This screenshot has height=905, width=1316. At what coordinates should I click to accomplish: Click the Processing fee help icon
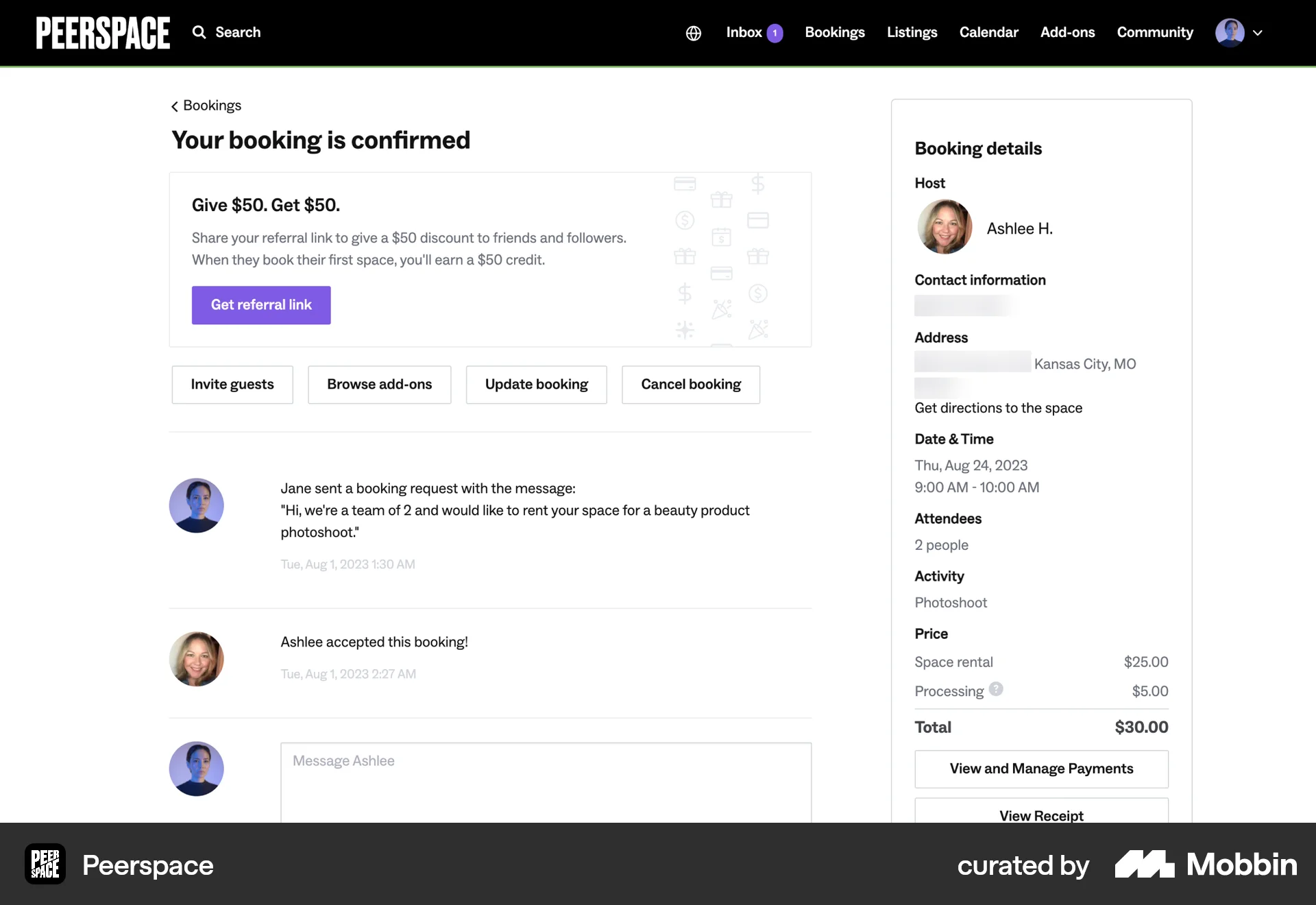(x=996, y=689)
